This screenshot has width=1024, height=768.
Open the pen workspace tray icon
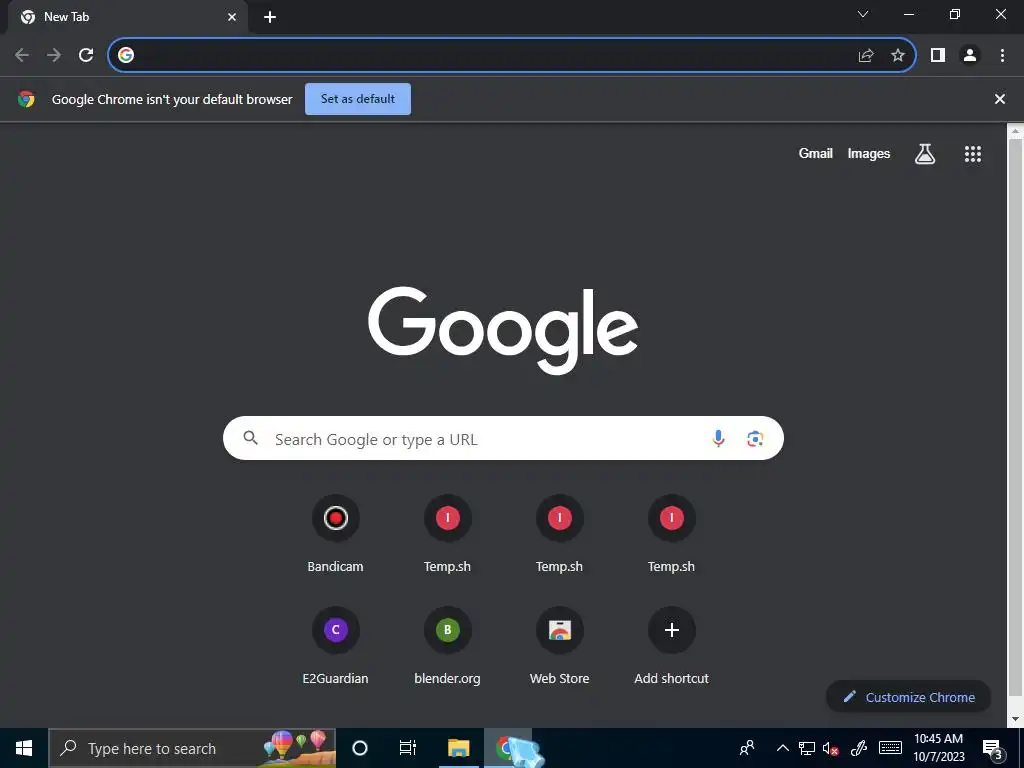(x=859, y=748)
